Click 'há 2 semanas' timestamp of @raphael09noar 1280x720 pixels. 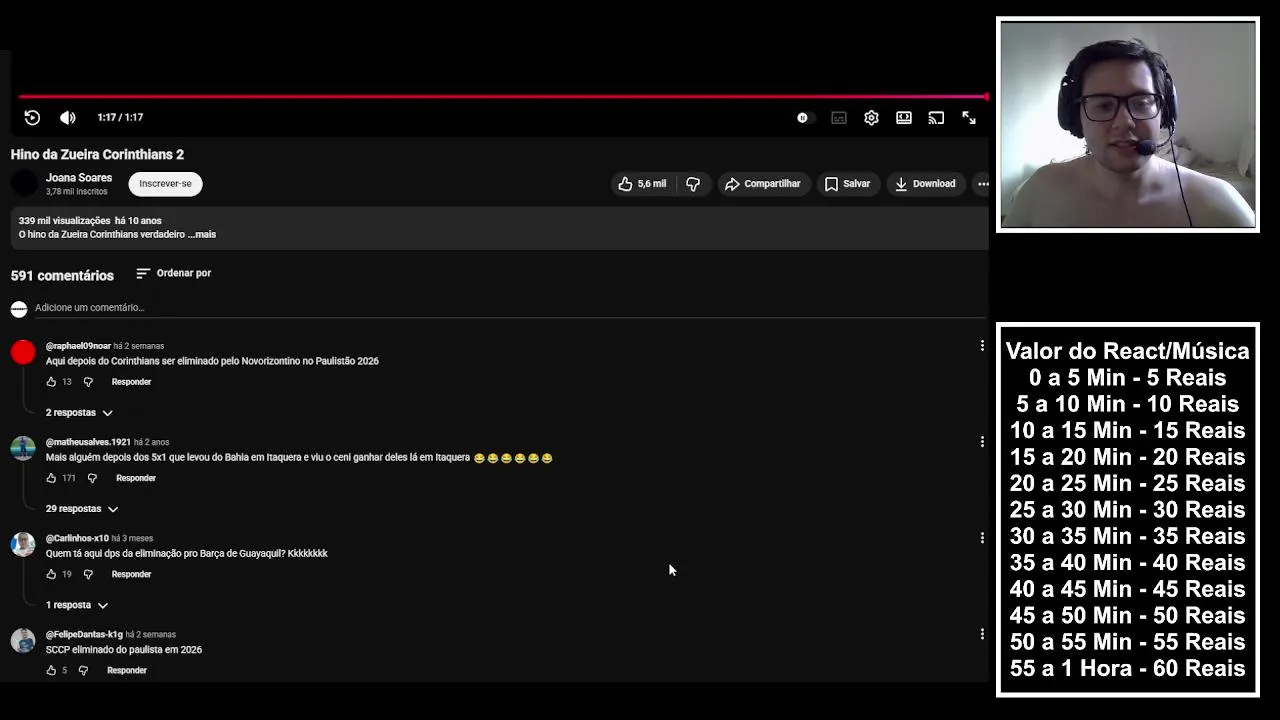(x=139, y=346)
